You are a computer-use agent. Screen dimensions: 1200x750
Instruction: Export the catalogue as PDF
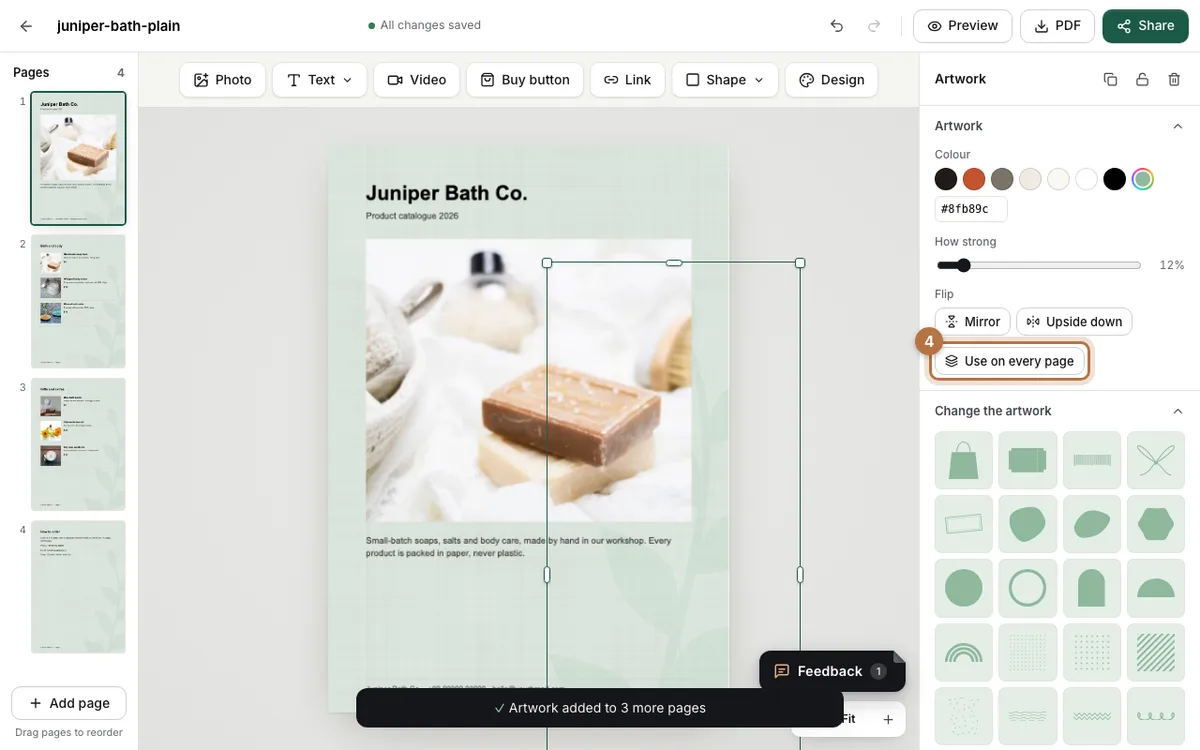pyautogui.click(x=1057, y=26)
